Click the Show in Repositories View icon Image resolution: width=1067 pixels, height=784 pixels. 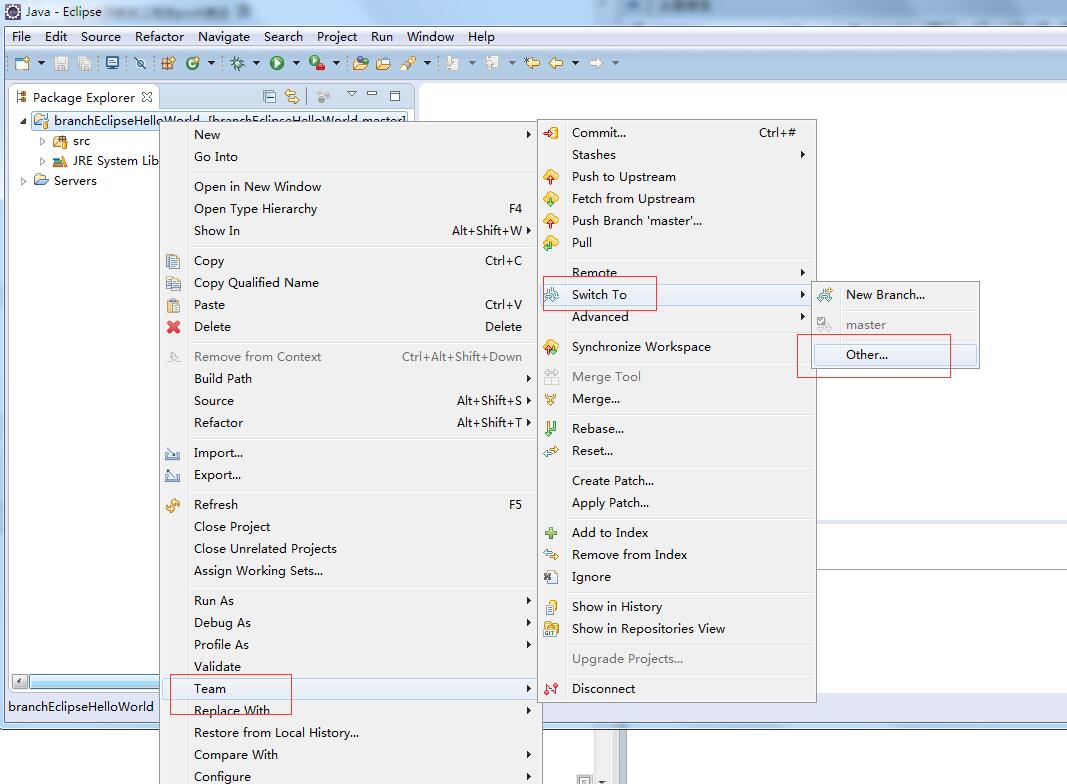click(551, 629)
